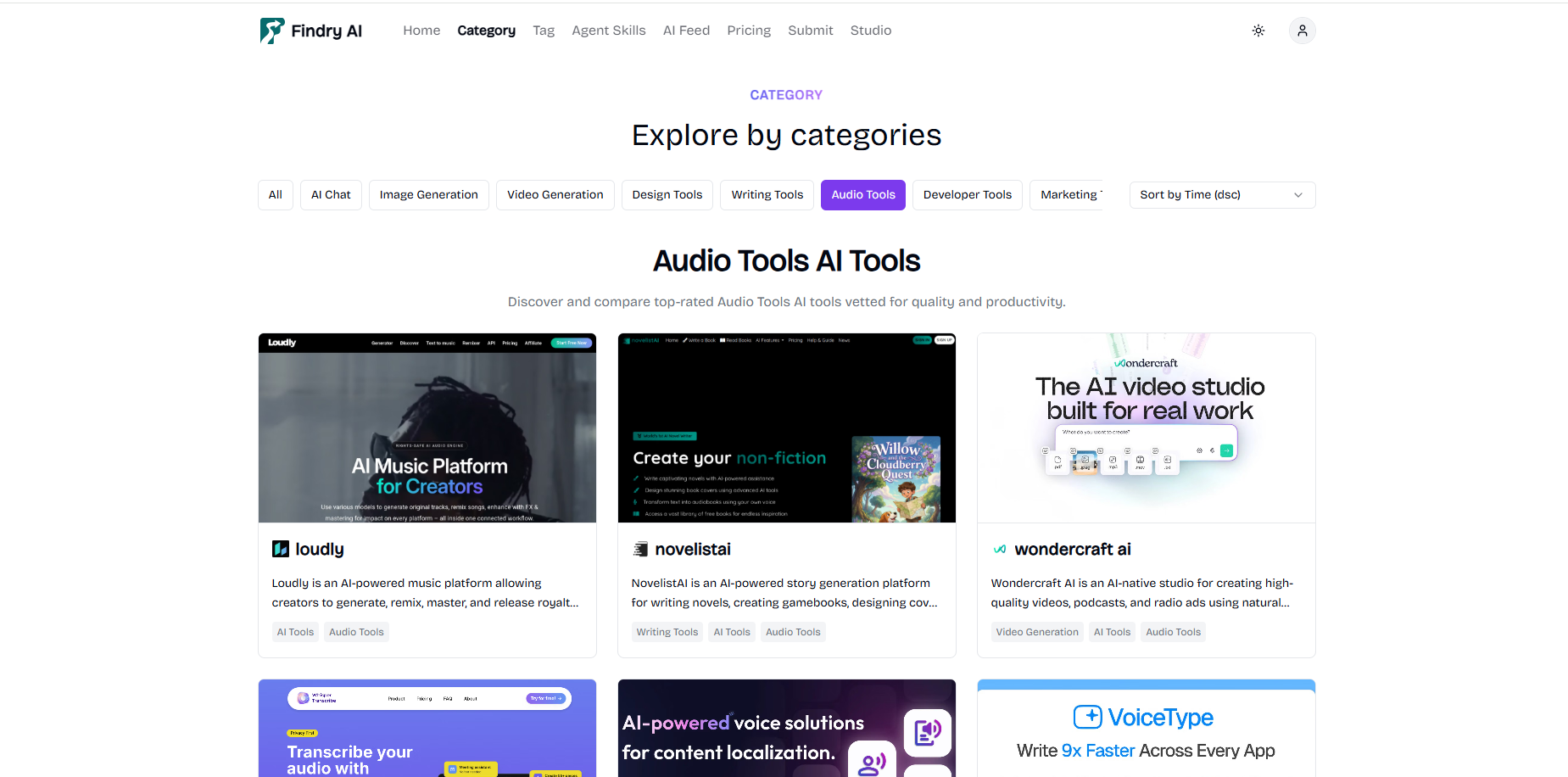The height and width of the screenshot is (777, 1568).
Task: Open the AI Feed nav item
Action: tap(686, 31)
